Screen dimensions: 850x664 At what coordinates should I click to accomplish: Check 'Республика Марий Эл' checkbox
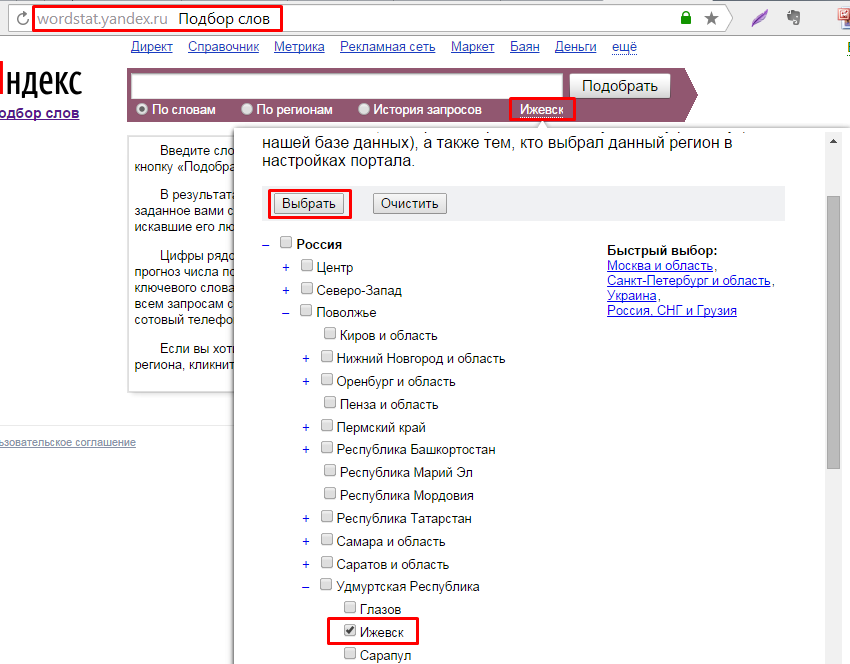(x=330, y=470)
